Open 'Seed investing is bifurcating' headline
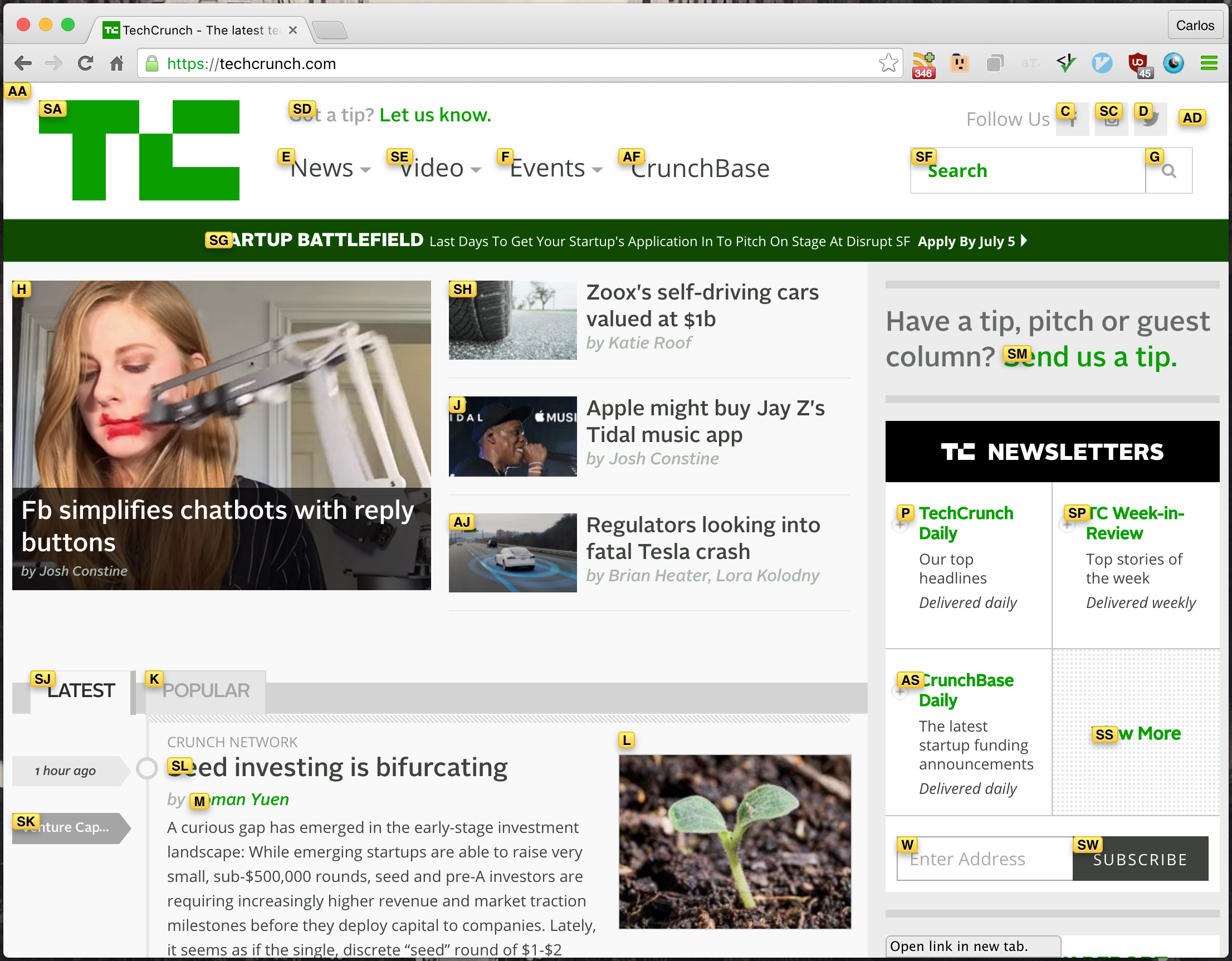 point(338,768)
